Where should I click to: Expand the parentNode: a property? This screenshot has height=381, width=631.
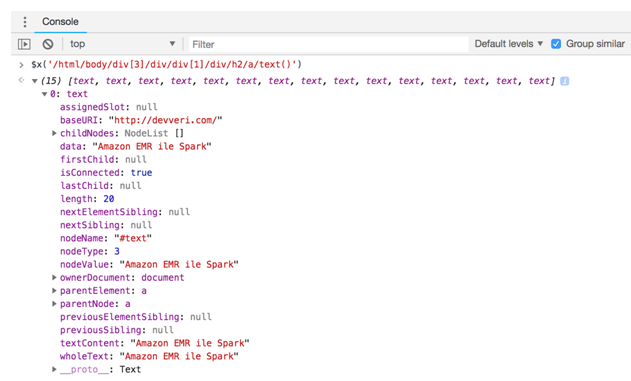54,304
